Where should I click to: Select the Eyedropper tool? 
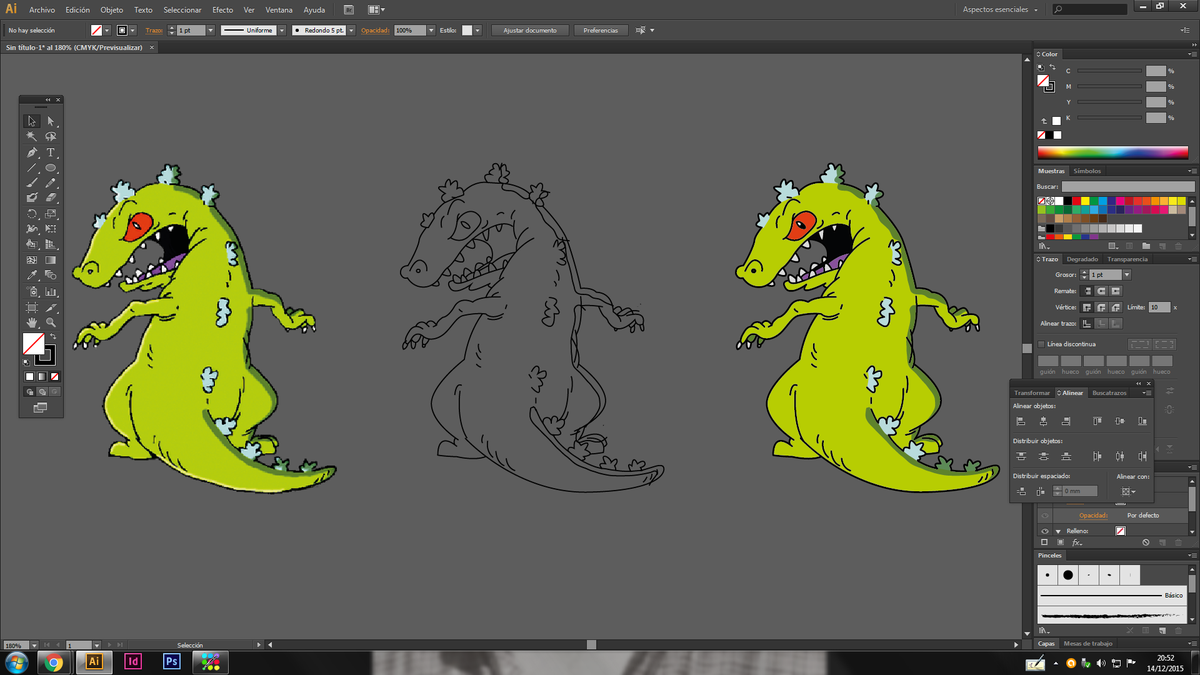tap(32, 276)
